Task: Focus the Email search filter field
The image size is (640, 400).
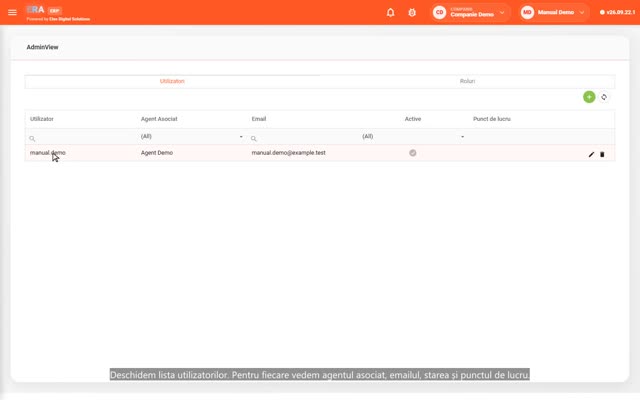Action: (x=304, y=138)
